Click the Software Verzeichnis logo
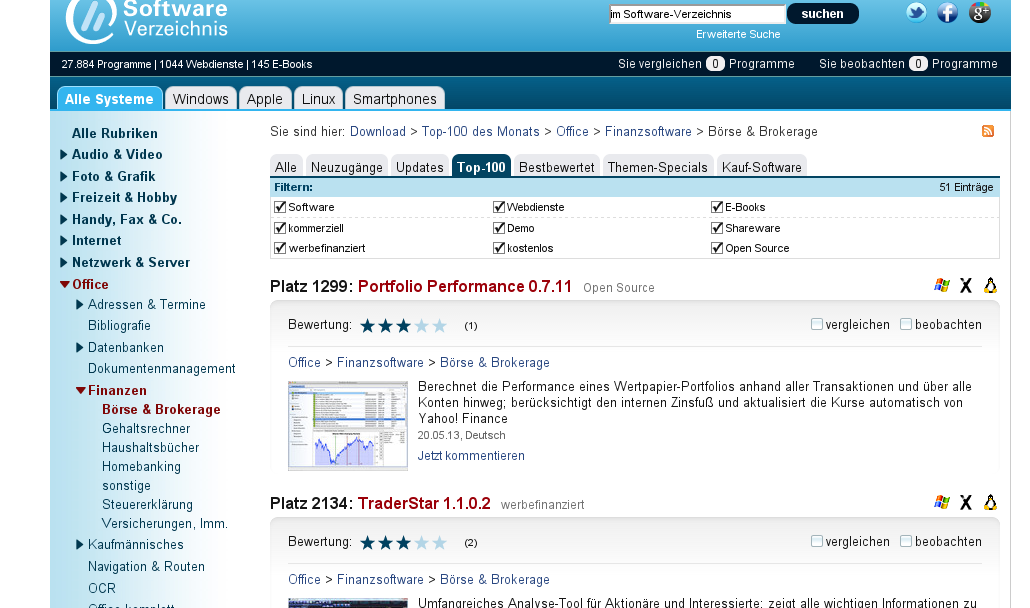 [x=147, y=21]
